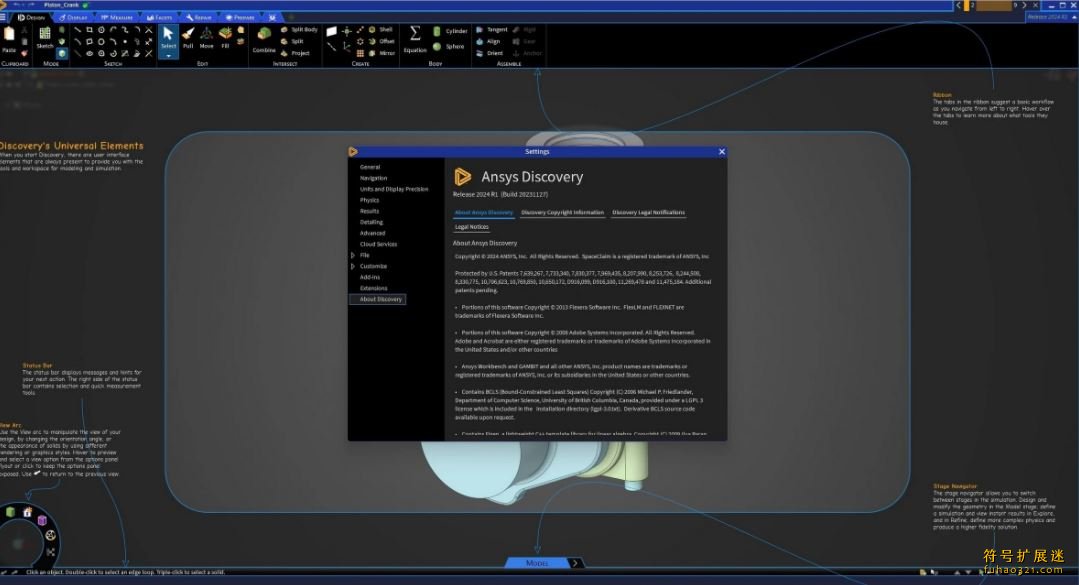Choose the Fill tool

click(x=225, y=38)
